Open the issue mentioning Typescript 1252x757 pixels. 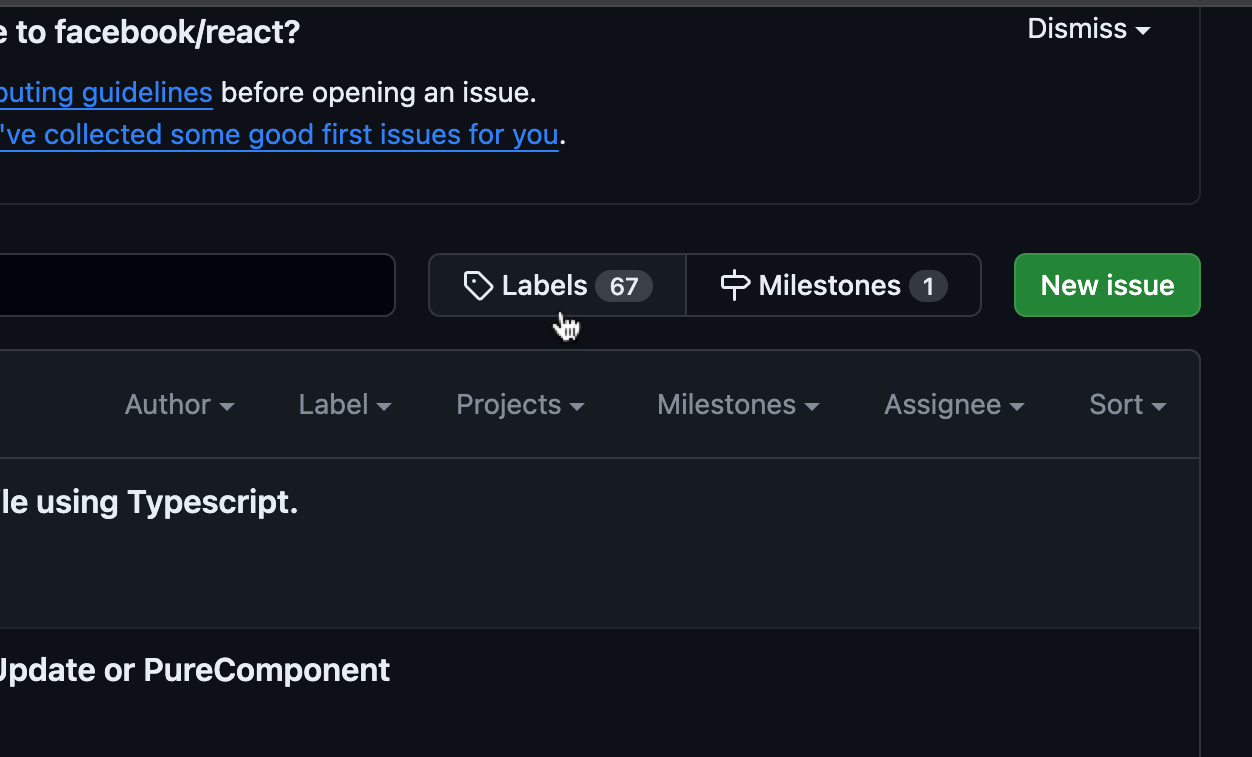pos(149,502)
